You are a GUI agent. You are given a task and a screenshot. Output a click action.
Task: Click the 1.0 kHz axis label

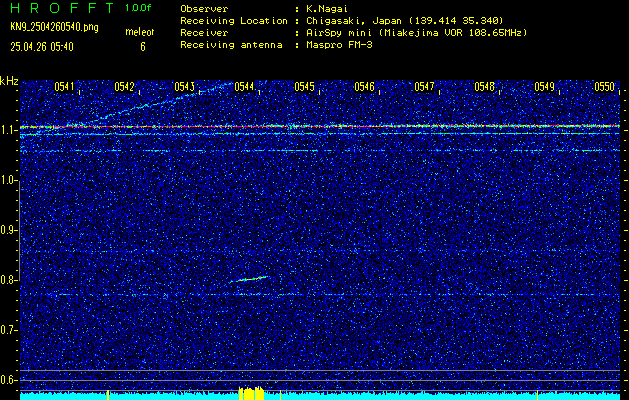pos(8,180)
